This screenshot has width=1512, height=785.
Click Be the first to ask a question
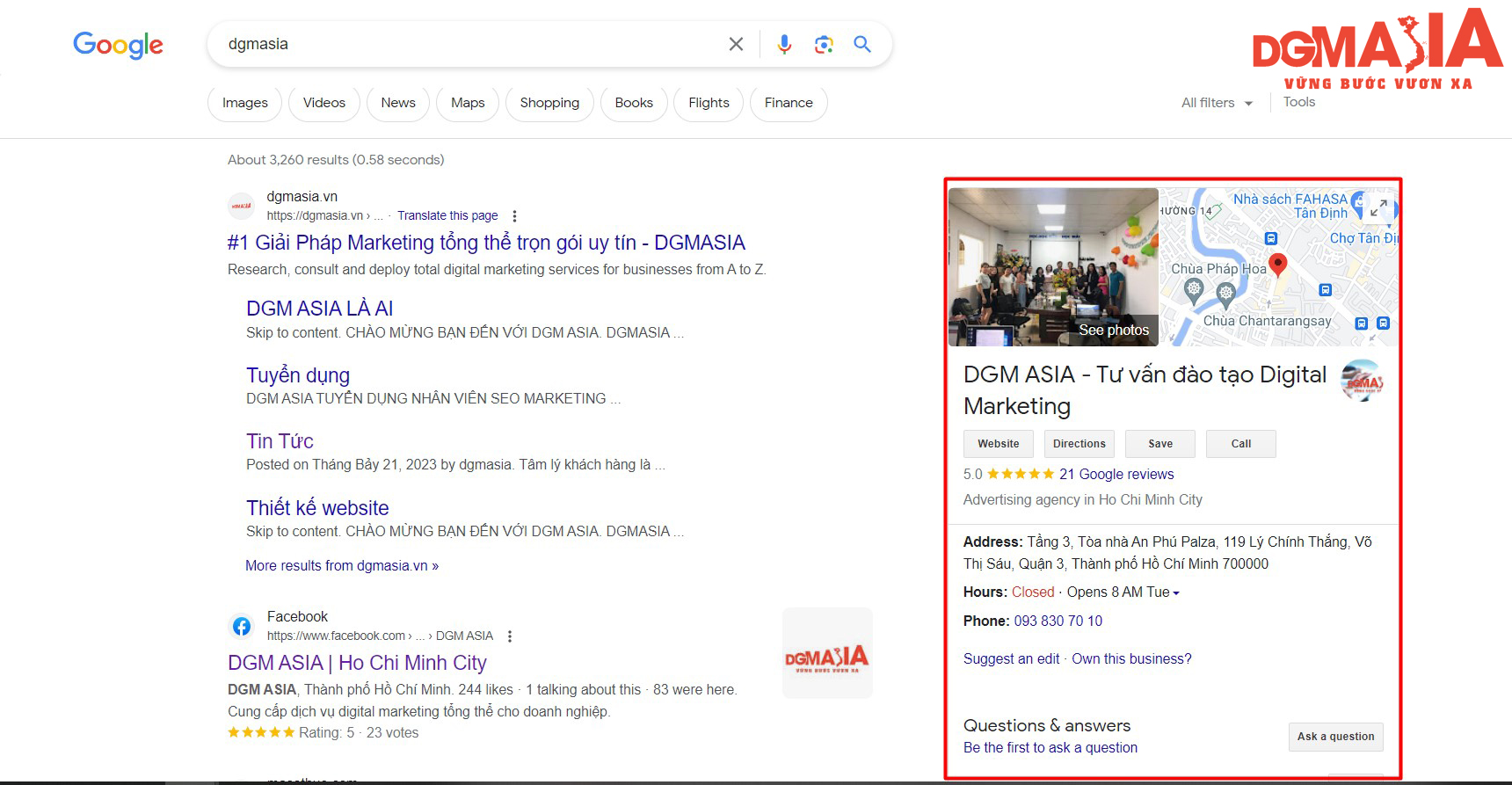coord(1050,748)
